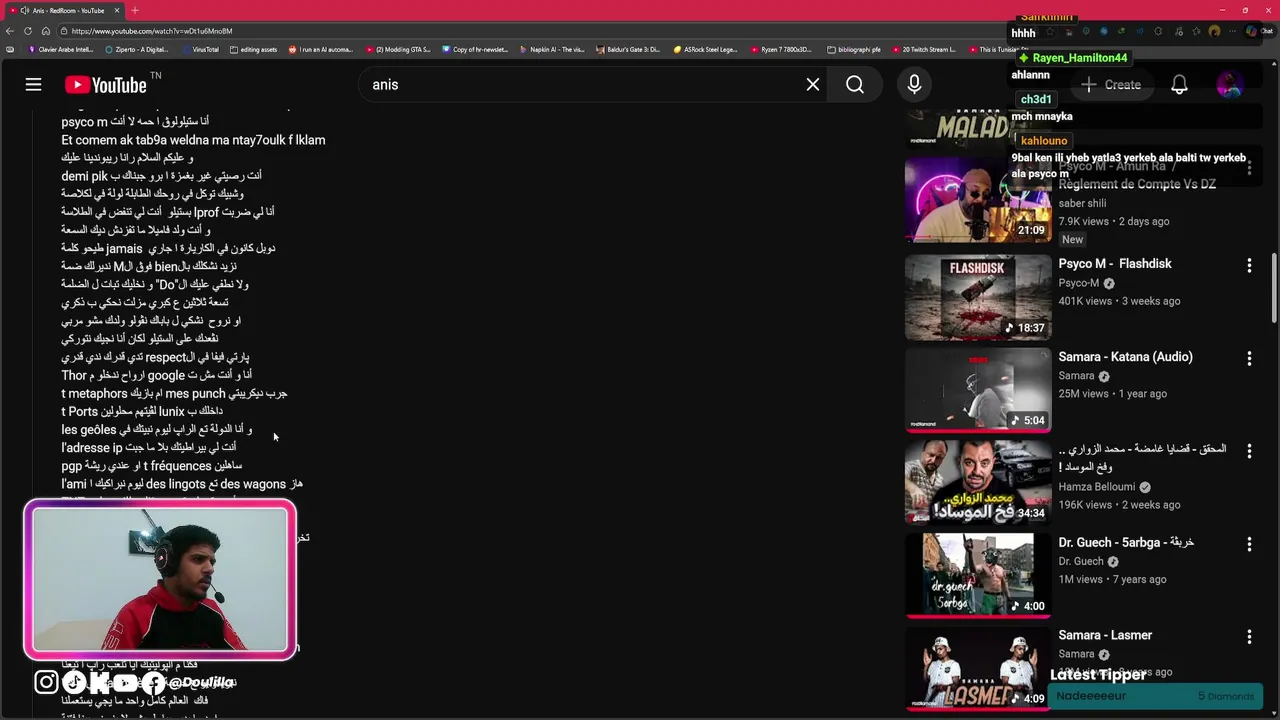Open the VirusTotal bookmark
1280x720 pixels.
coord(200,49)
